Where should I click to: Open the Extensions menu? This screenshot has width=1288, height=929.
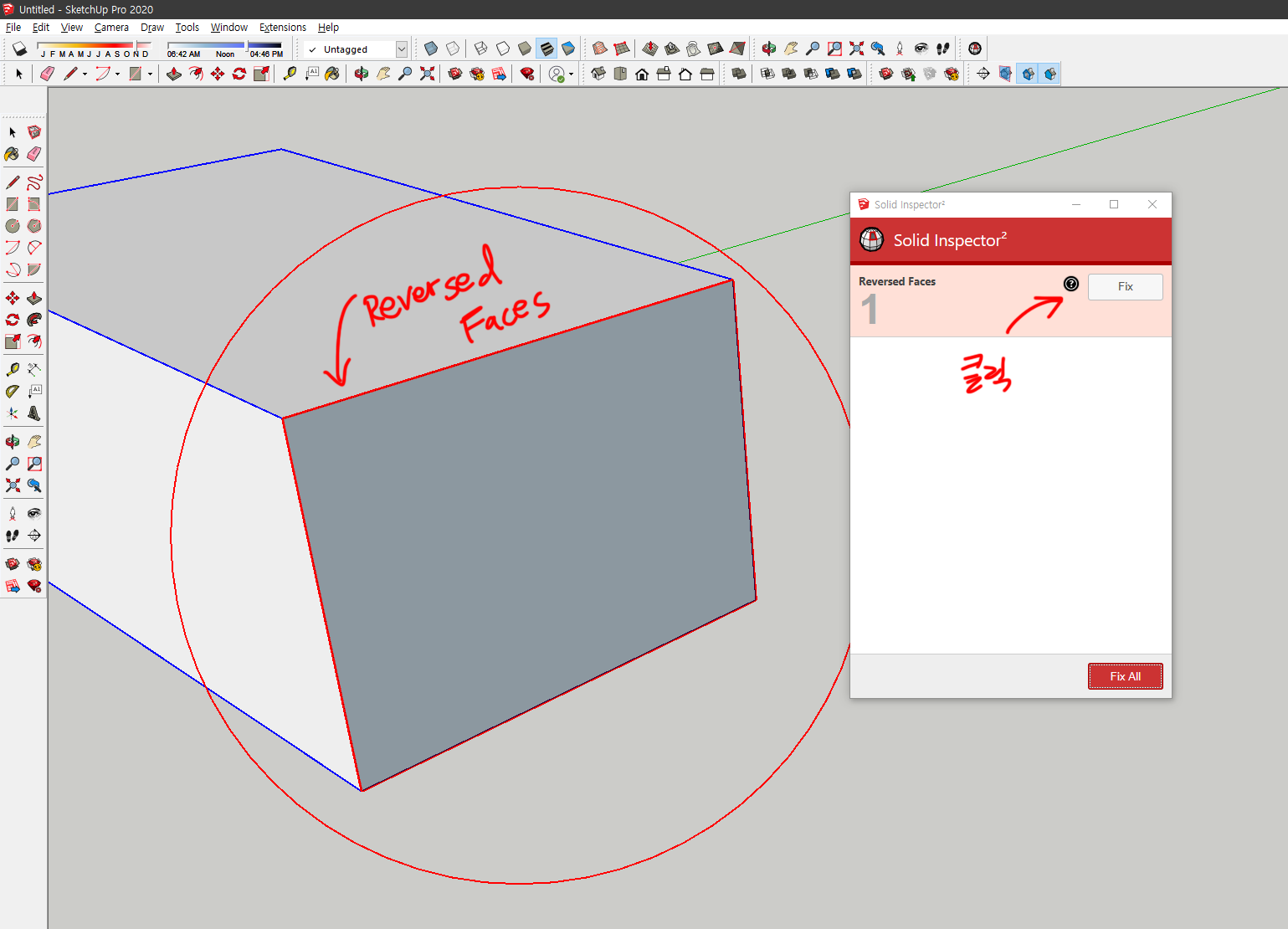(283, 27)
